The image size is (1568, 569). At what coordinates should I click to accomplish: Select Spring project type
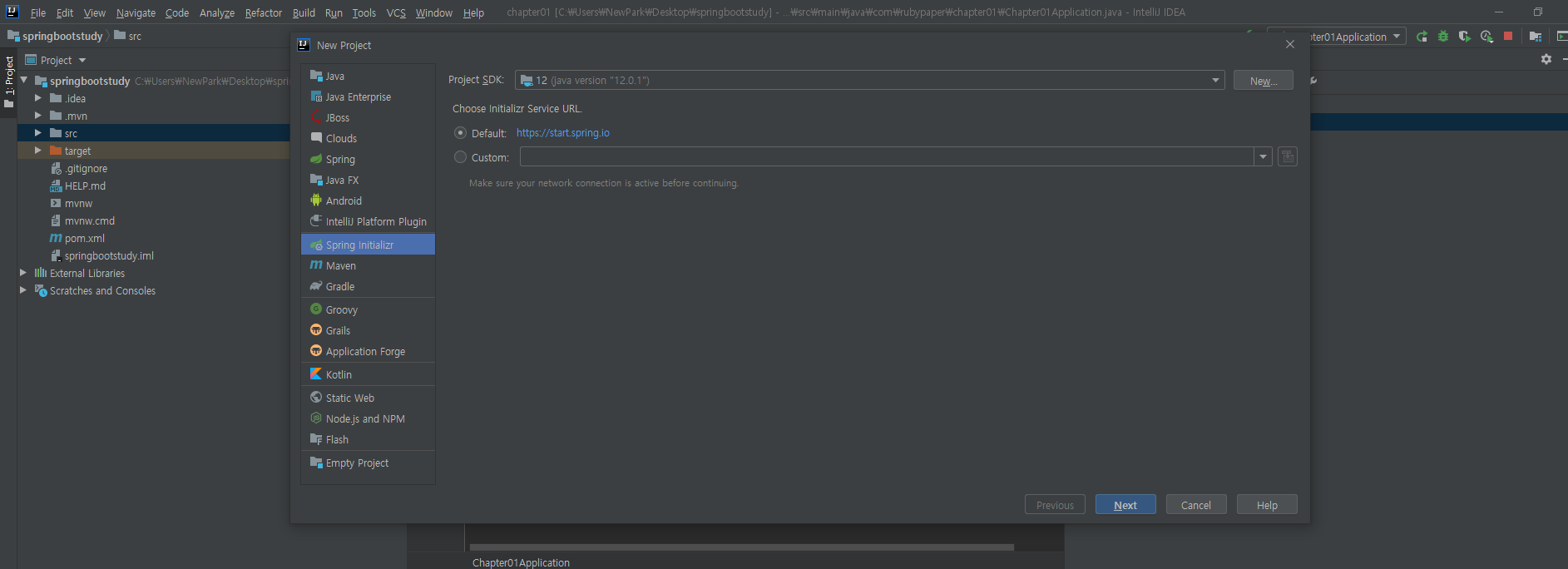[368, 159]
